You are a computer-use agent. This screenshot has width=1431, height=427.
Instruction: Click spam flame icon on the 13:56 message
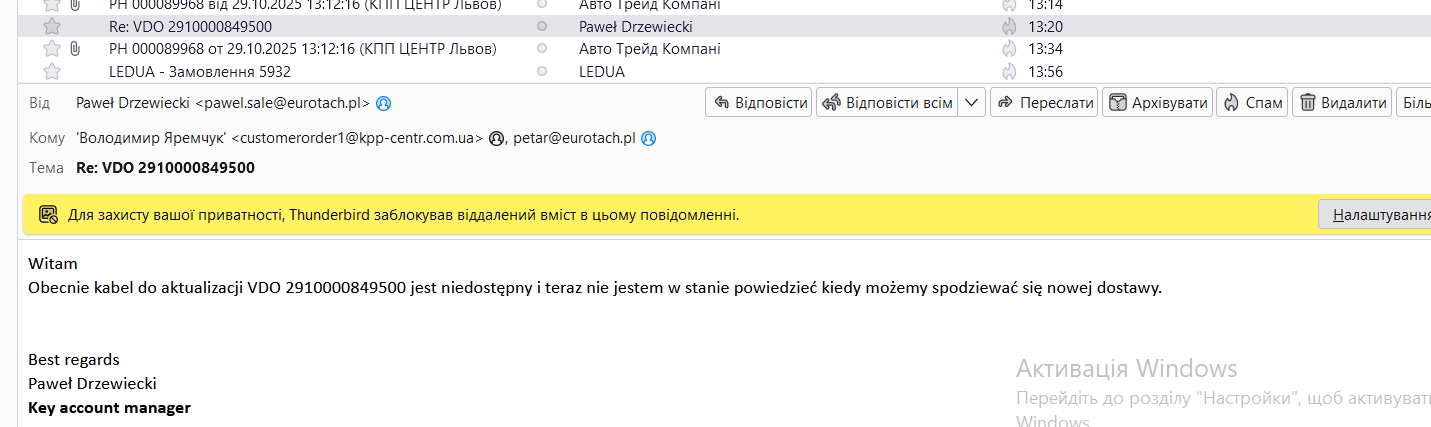pyautogui.click(x=1009, y=72)
